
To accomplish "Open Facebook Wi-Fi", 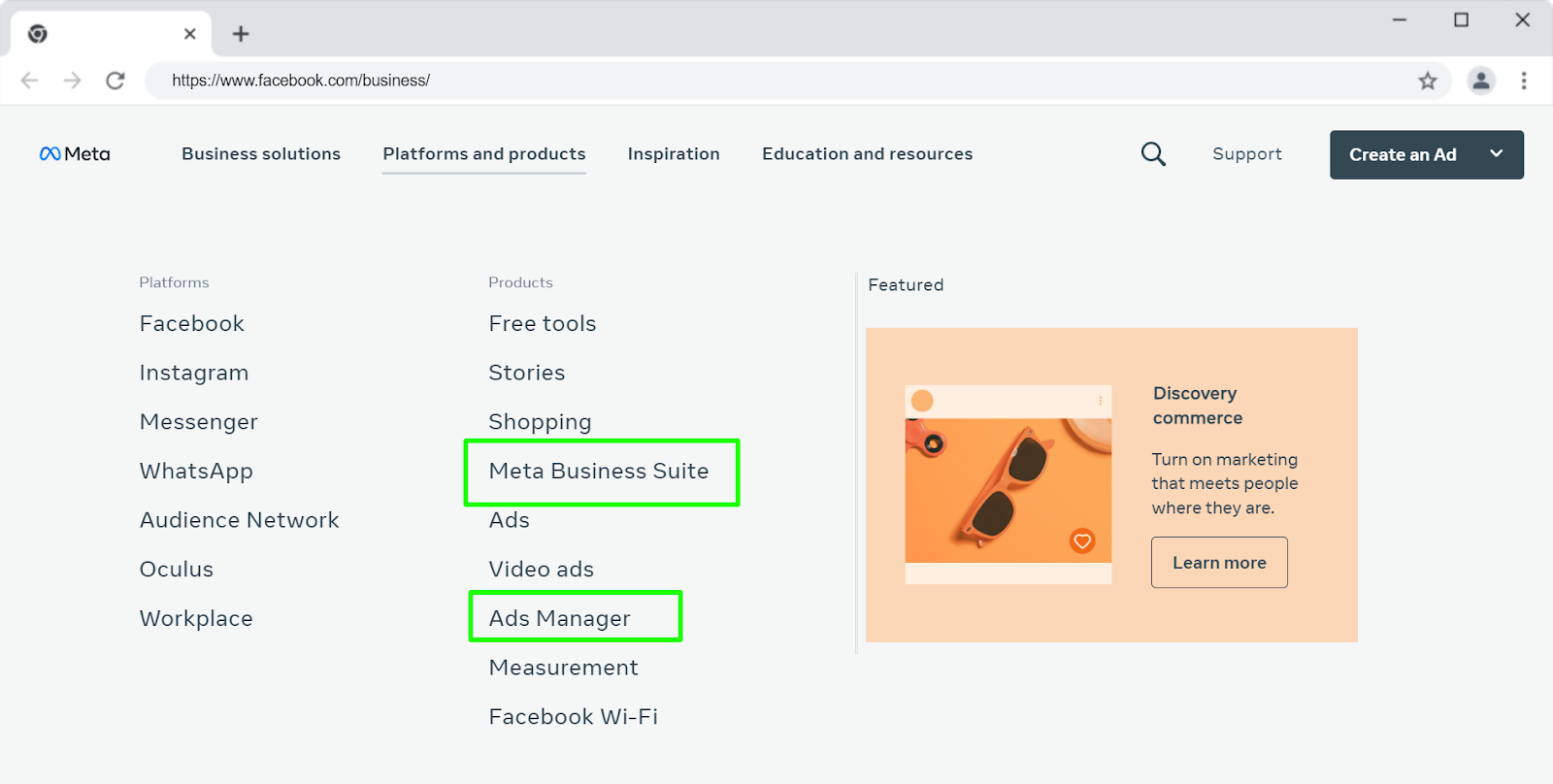I will point(574,717).
